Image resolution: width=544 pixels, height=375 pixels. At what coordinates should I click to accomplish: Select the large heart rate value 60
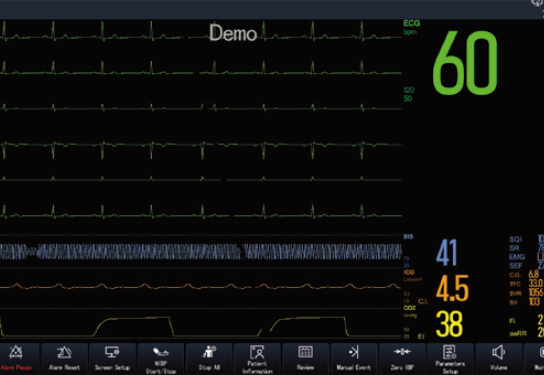[x=465, y=63]
